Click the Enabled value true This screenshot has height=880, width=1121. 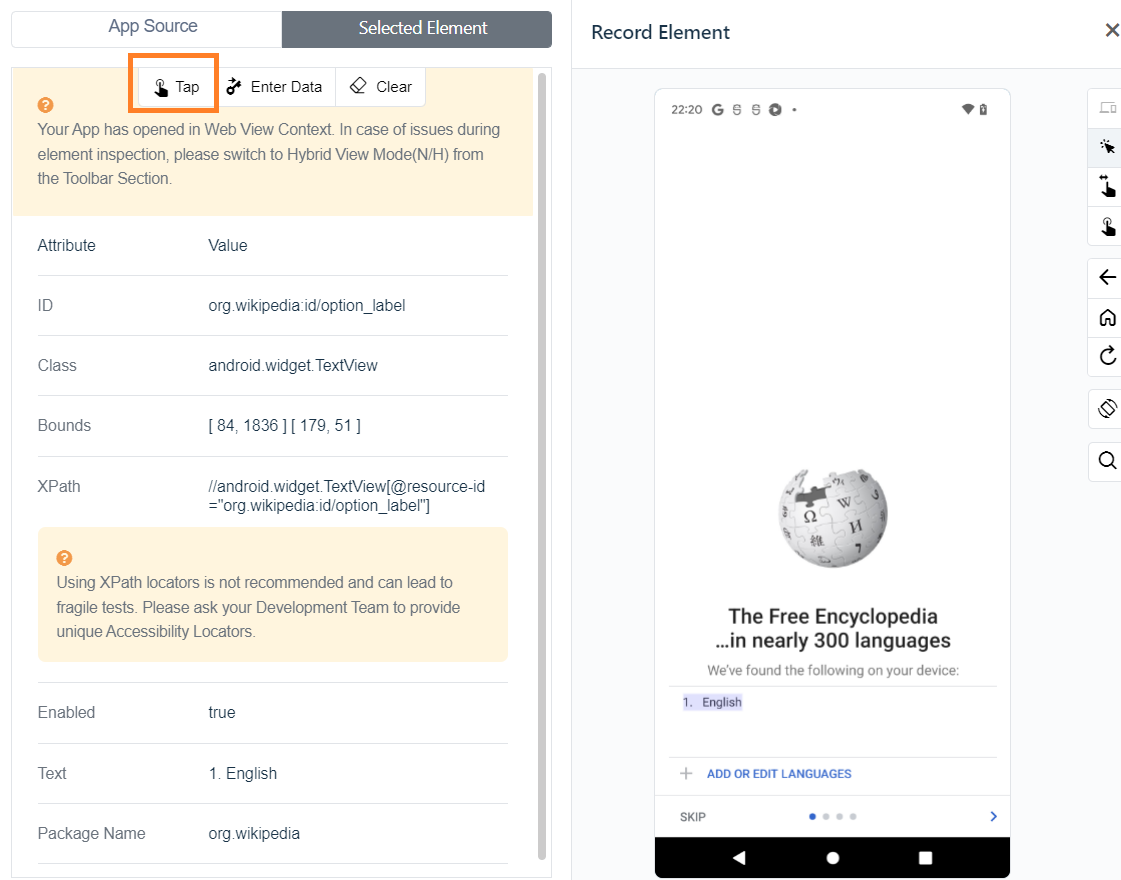point(222,713)
